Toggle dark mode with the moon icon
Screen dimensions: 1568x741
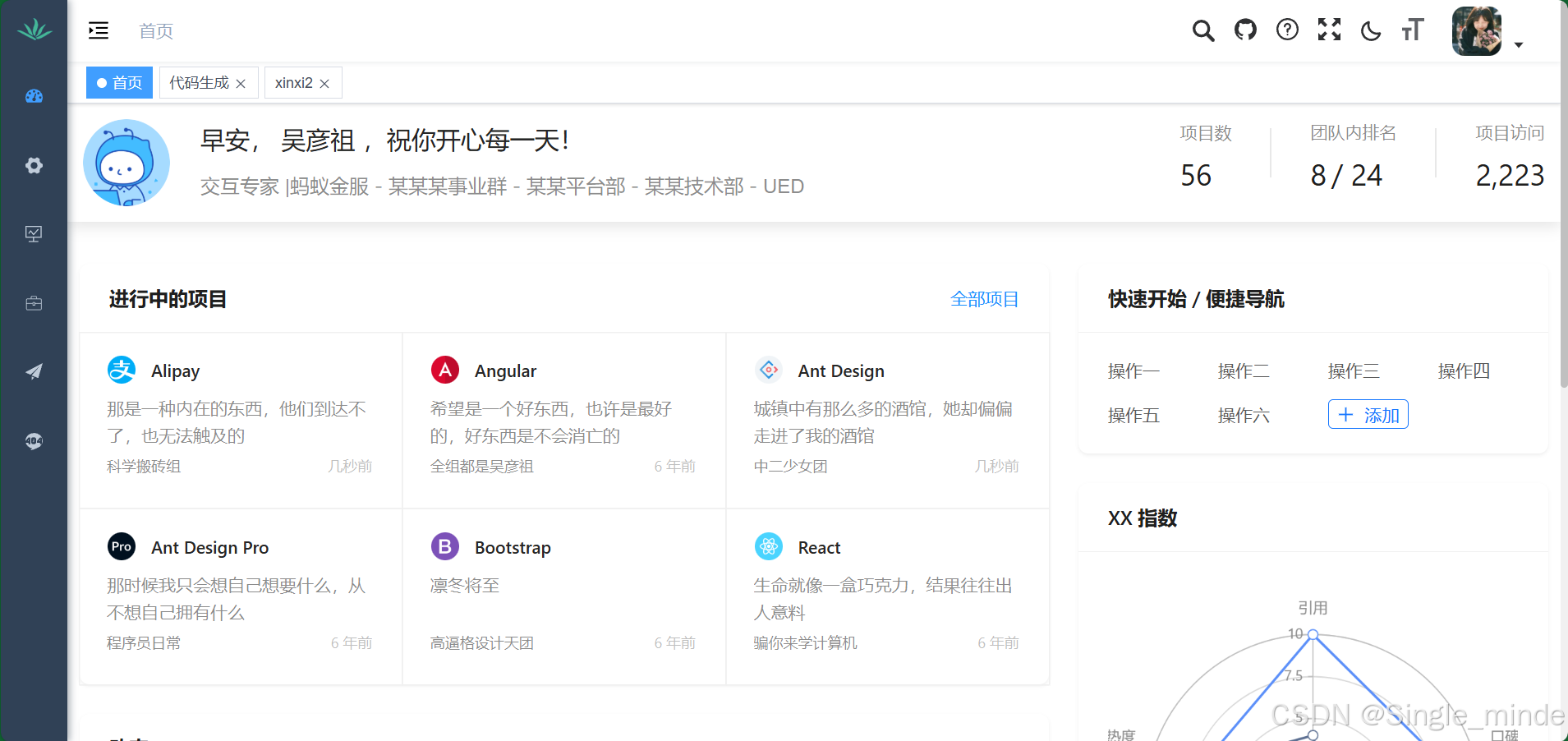click(1371, 31)
